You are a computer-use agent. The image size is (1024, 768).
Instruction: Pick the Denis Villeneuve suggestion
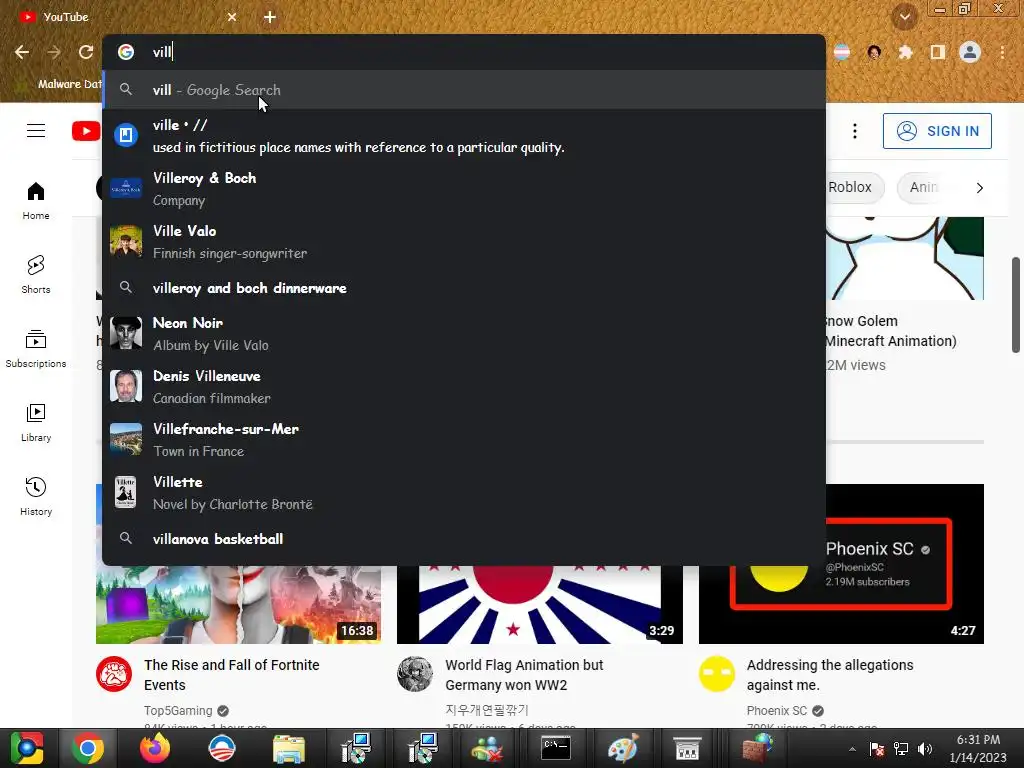pyautogui.click(x=464, y=387)
